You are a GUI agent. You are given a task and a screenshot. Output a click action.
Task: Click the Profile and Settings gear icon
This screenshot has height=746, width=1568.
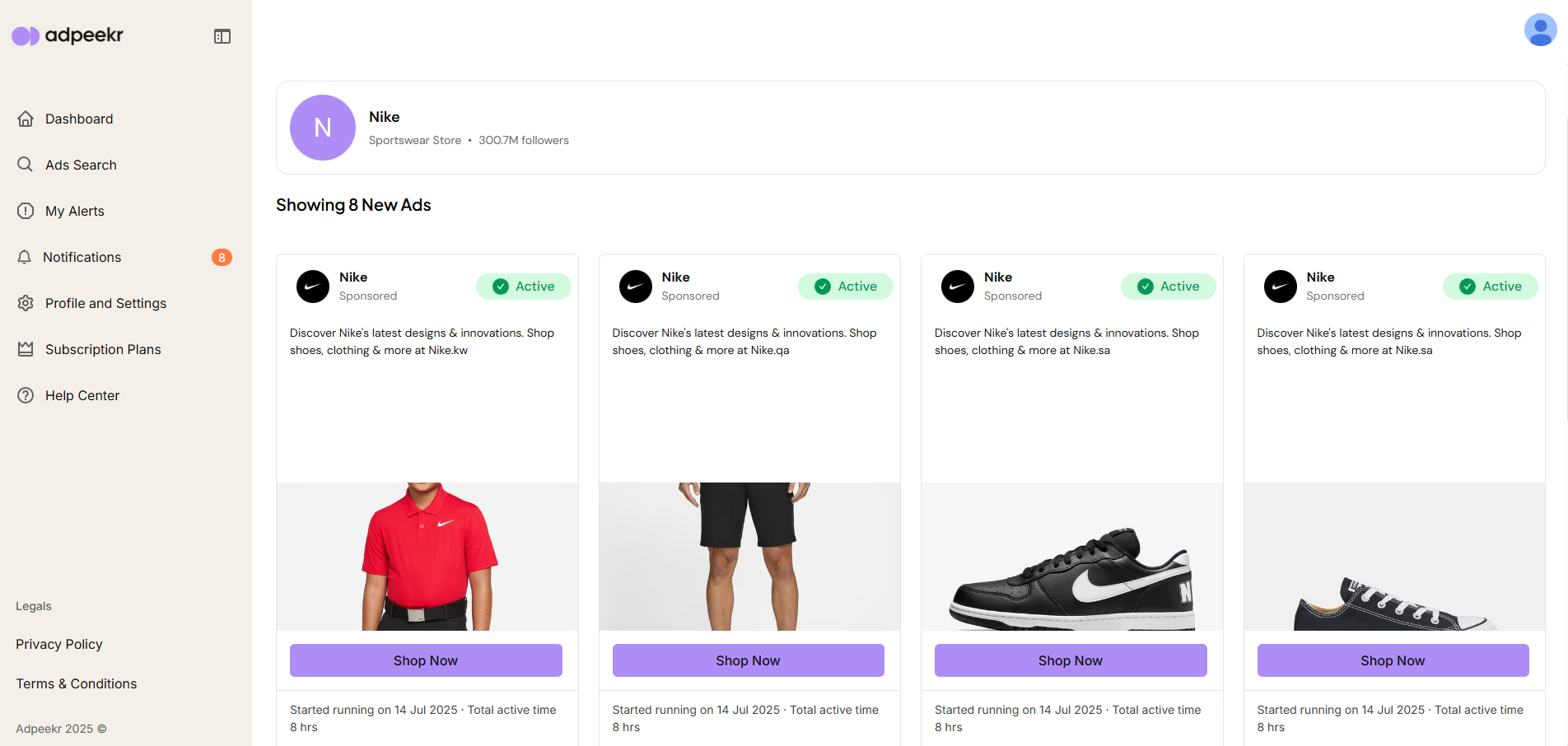(x=26, y=303)
